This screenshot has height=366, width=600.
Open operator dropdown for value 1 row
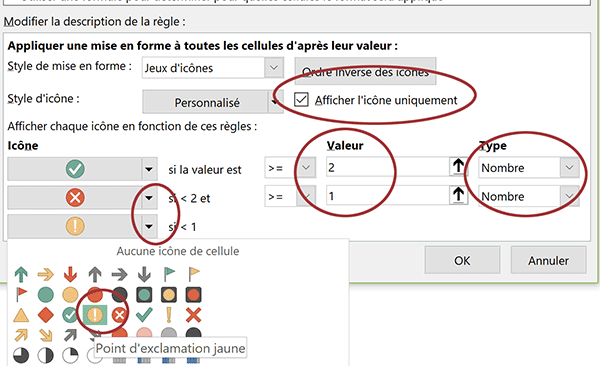pos(306,196)
